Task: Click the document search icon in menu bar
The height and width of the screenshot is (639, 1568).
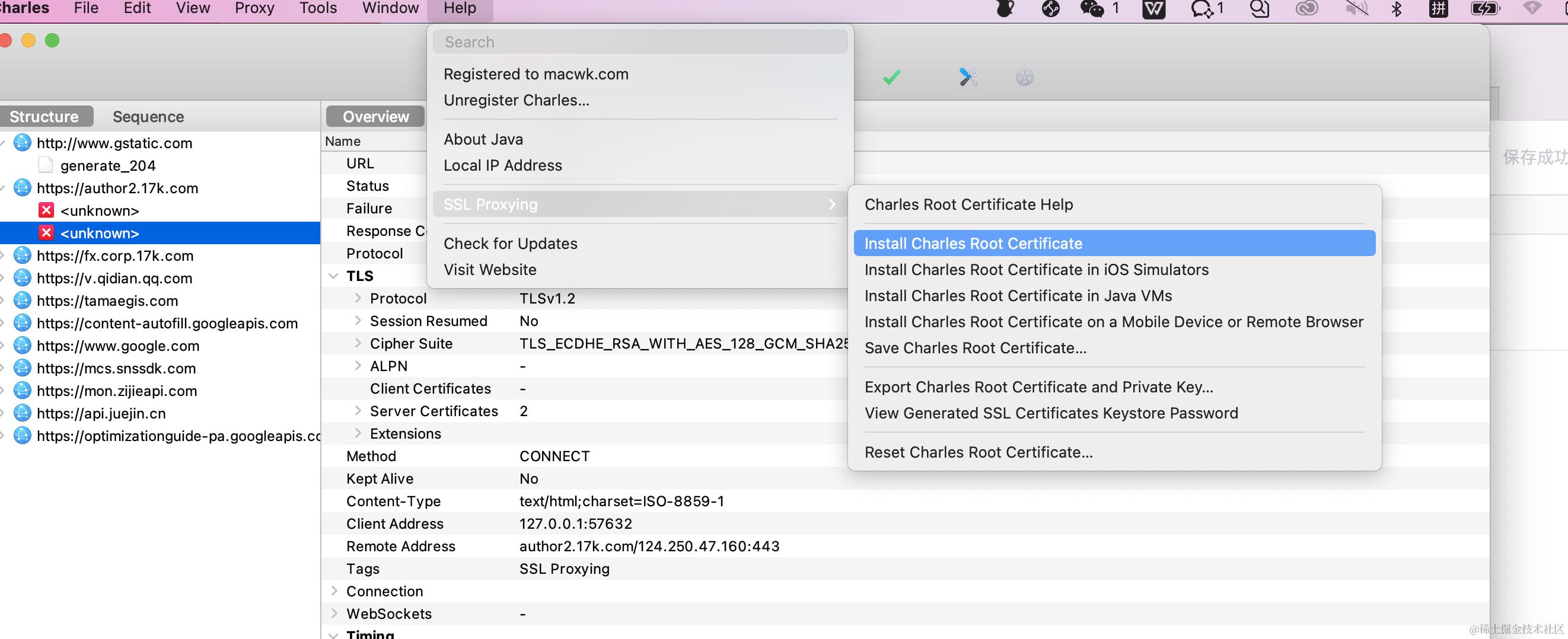Action: point(1259,8)
